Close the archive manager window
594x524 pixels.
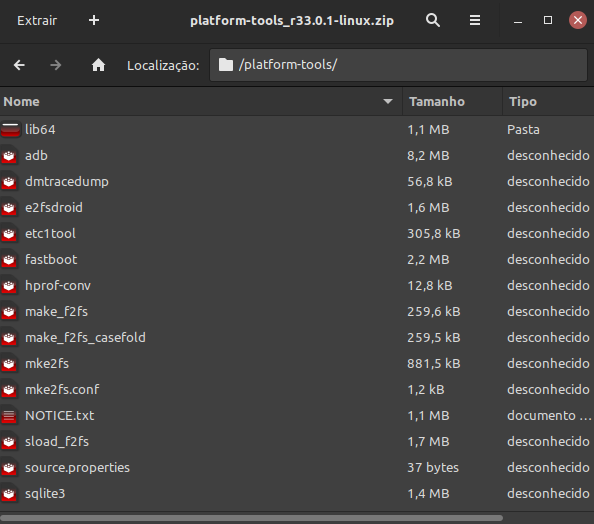(x=578, y=20)
